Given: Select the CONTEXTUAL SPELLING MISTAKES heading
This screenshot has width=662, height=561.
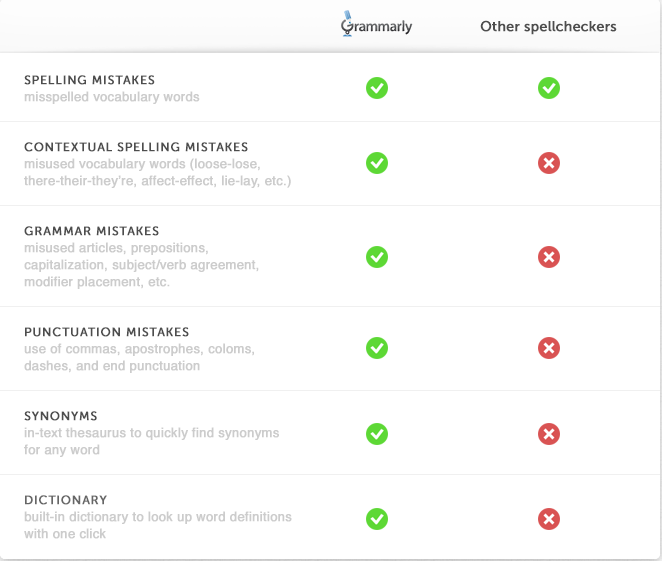Looking at the screenshot, I should [136, 147].
